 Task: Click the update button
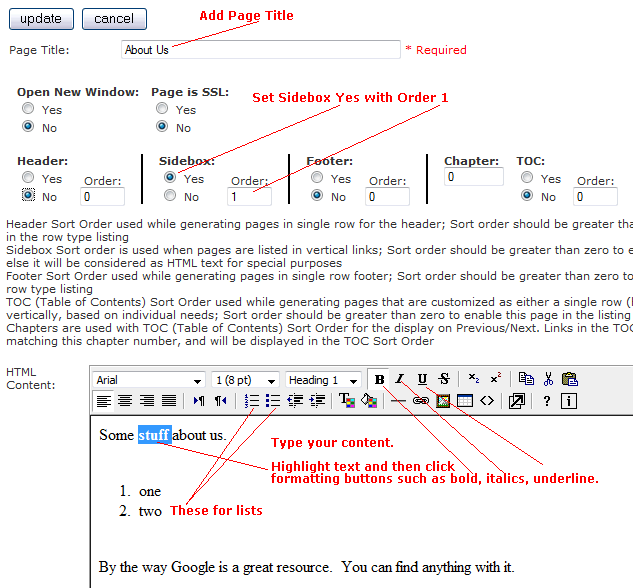pyautogui.click(x=41, y=19)
